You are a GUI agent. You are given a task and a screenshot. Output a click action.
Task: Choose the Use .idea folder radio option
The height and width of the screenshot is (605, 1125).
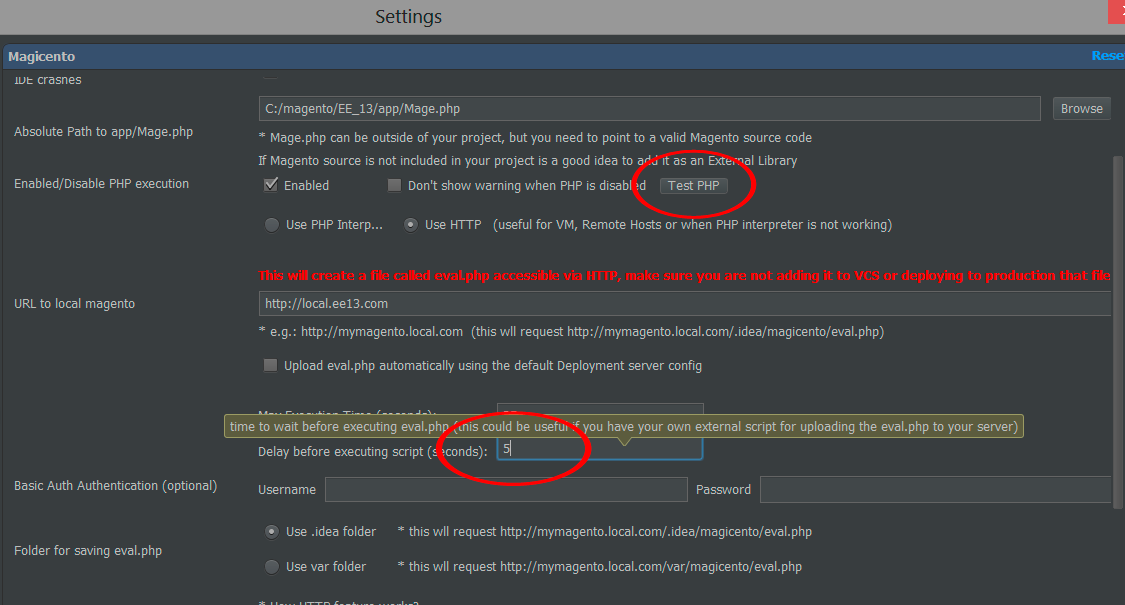272,532
